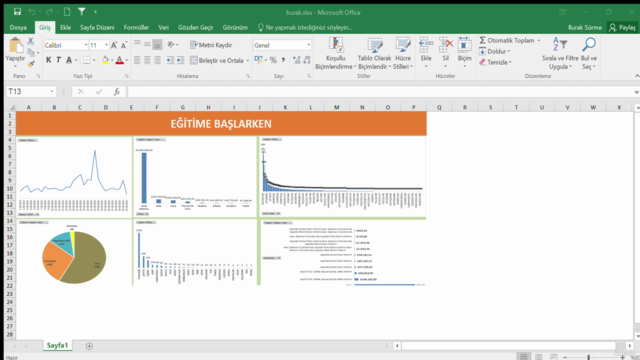640x360 pixels.
Task: Switch to the Gözden Geçir ribbon tab
Action: pos(196,28)
